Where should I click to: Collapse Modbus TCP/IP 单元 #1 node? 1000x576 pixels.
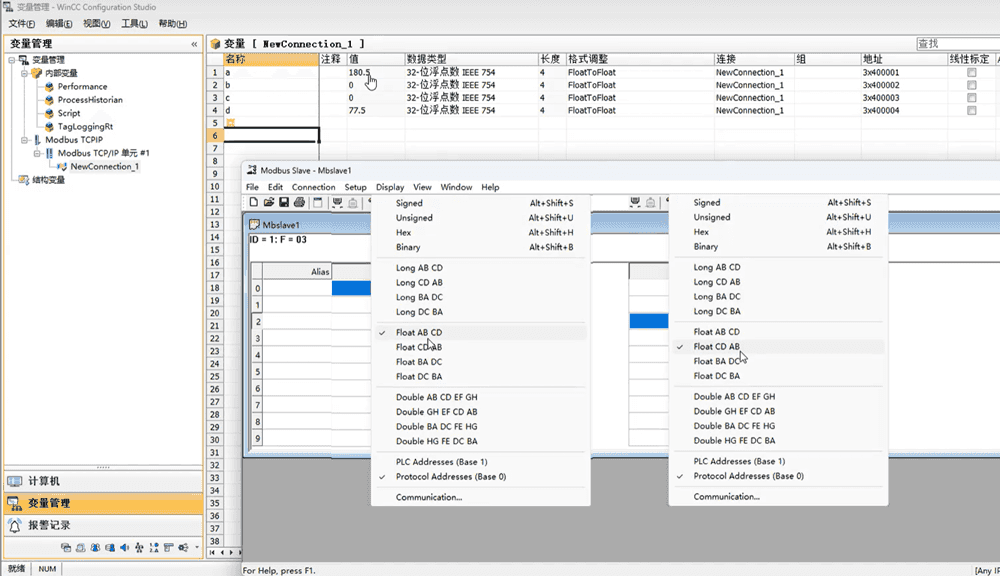(x=36, y=153)
